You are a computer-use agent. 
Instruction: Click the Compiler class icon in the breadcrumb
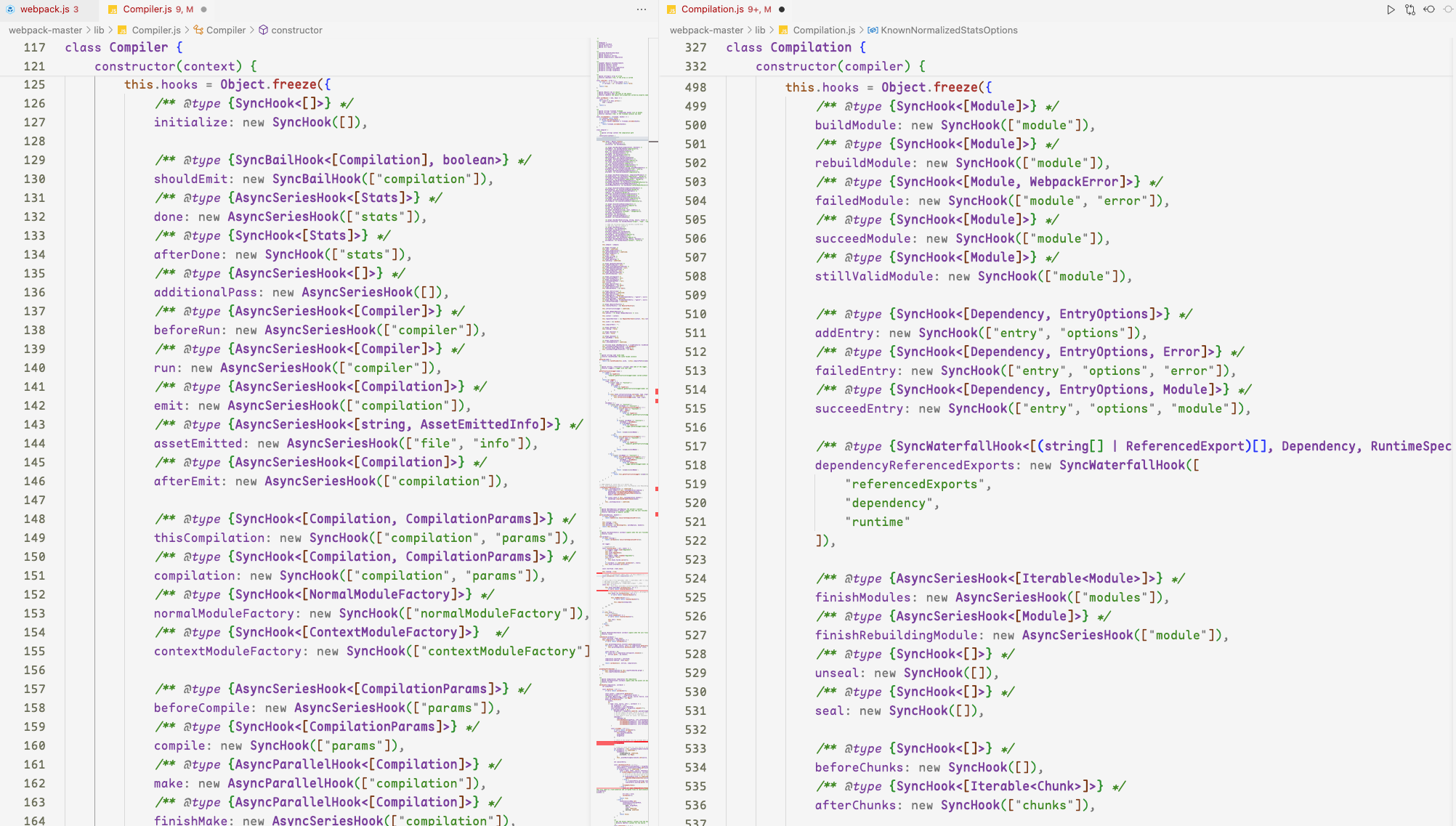[198, 30]
